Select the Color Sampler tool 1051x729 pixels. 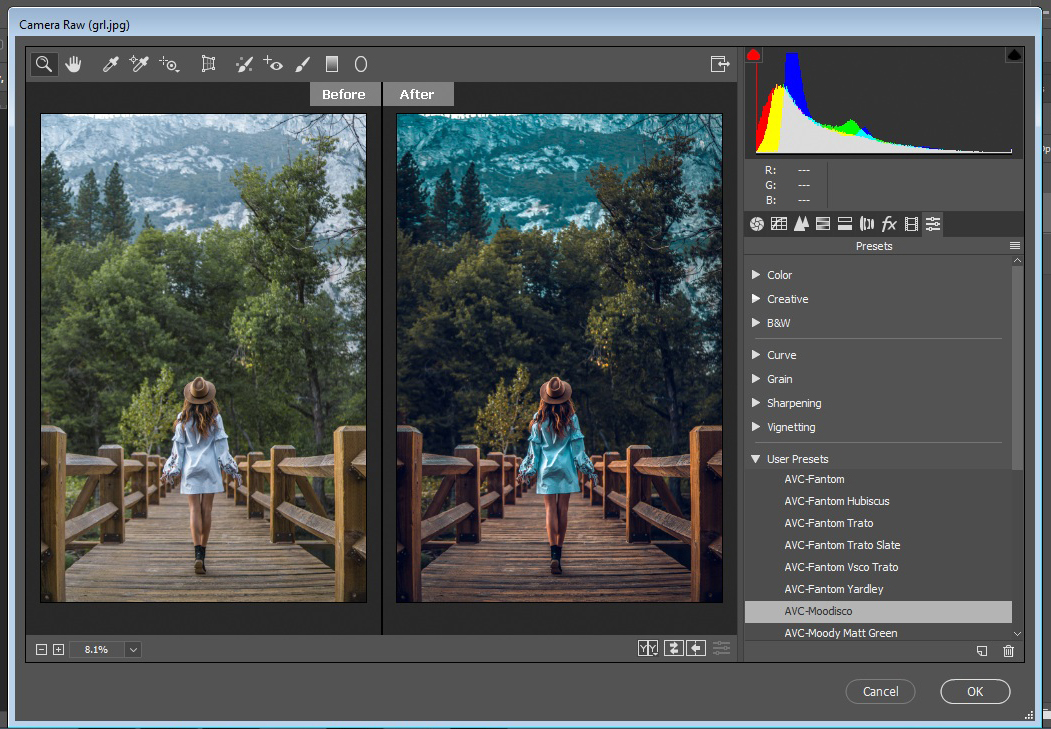[139, 64]
